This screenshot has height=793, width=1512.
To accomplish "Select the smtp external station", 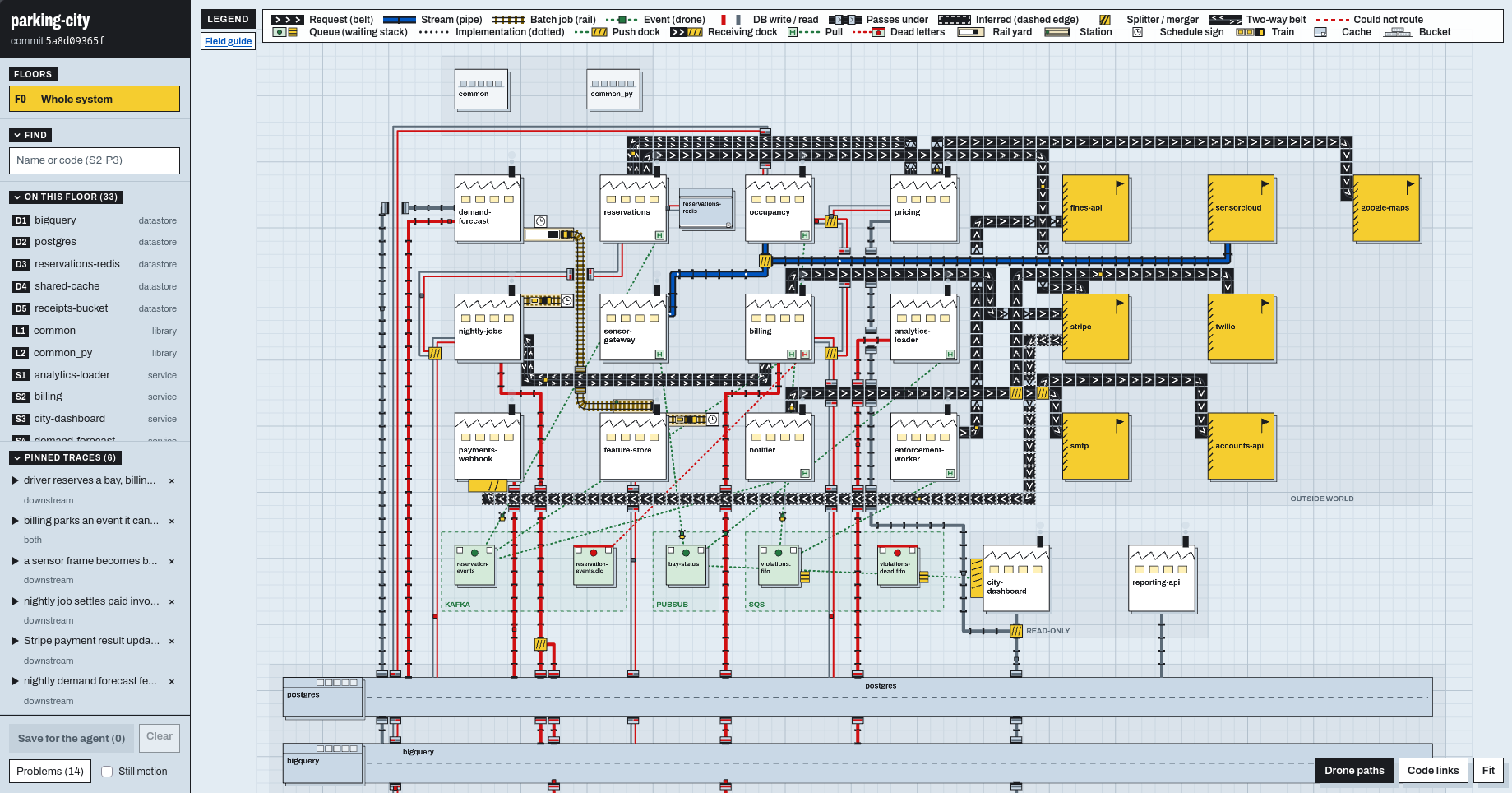I will pyautogui.click(x=1095, y=447).
